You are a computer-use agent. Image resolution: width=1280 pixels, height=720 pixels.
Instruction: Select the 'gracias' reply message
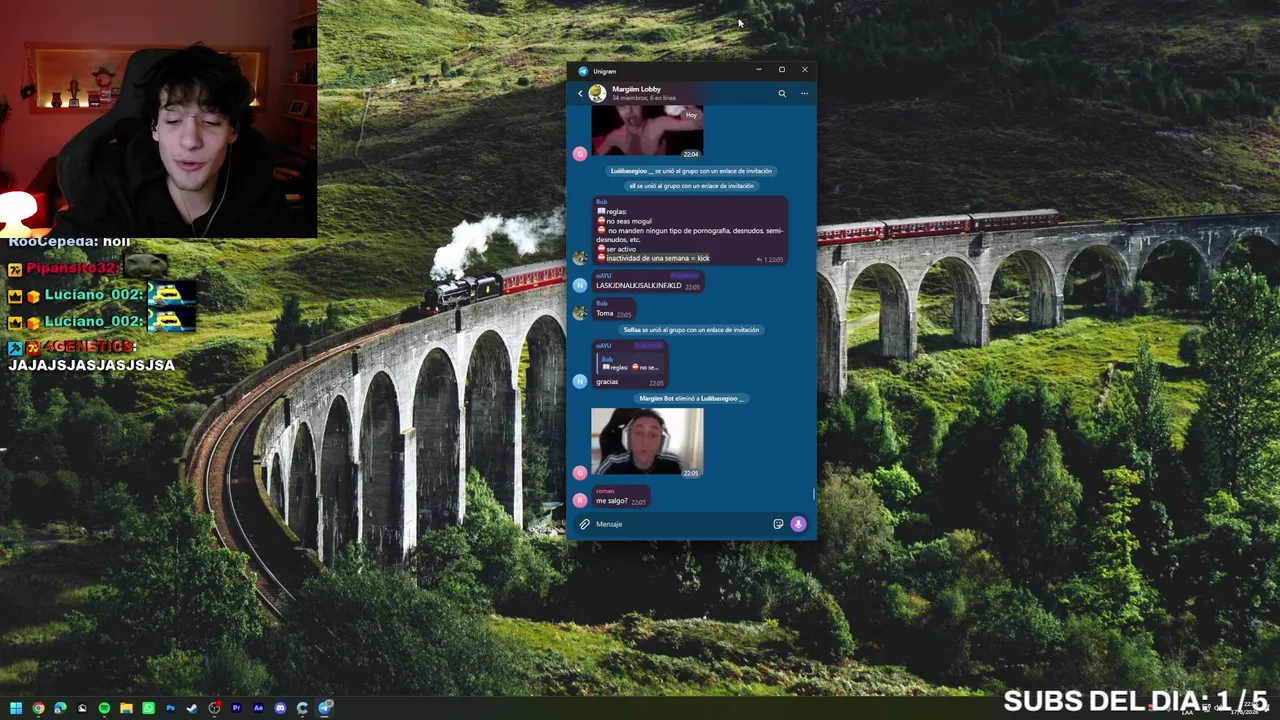(630, 365)
